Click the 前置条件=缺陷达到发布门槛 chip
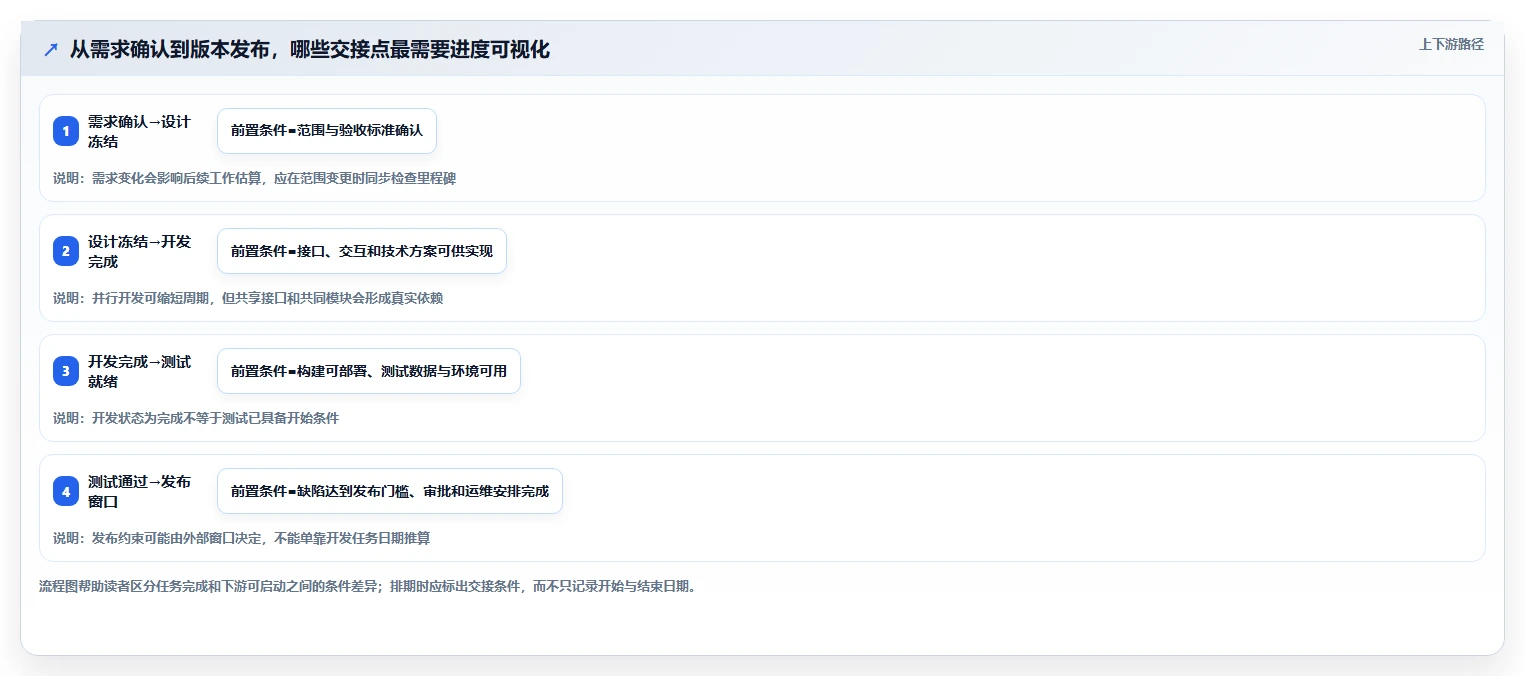 390,491
